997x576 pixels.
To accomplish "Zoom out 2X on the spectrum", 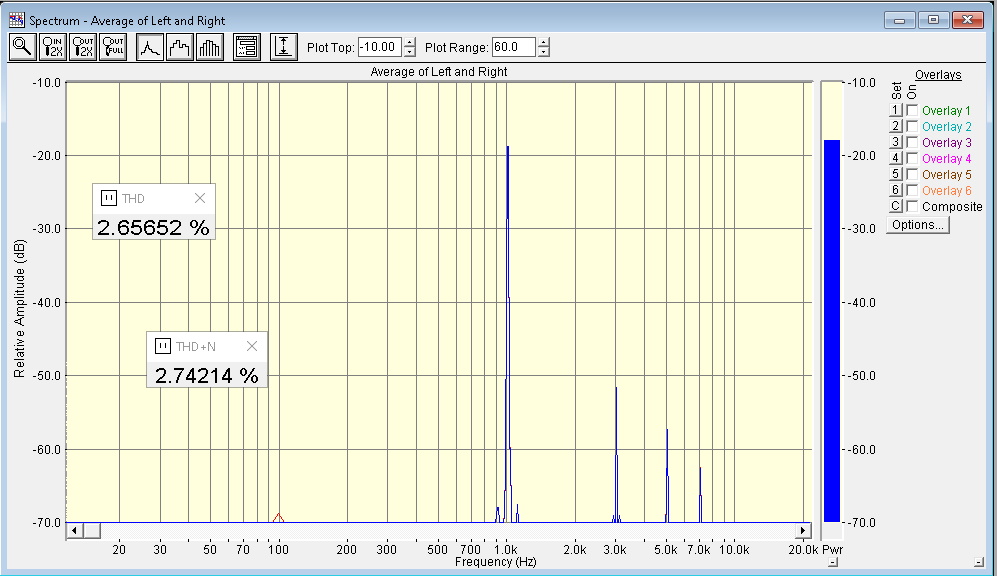I will coord(82,47).
